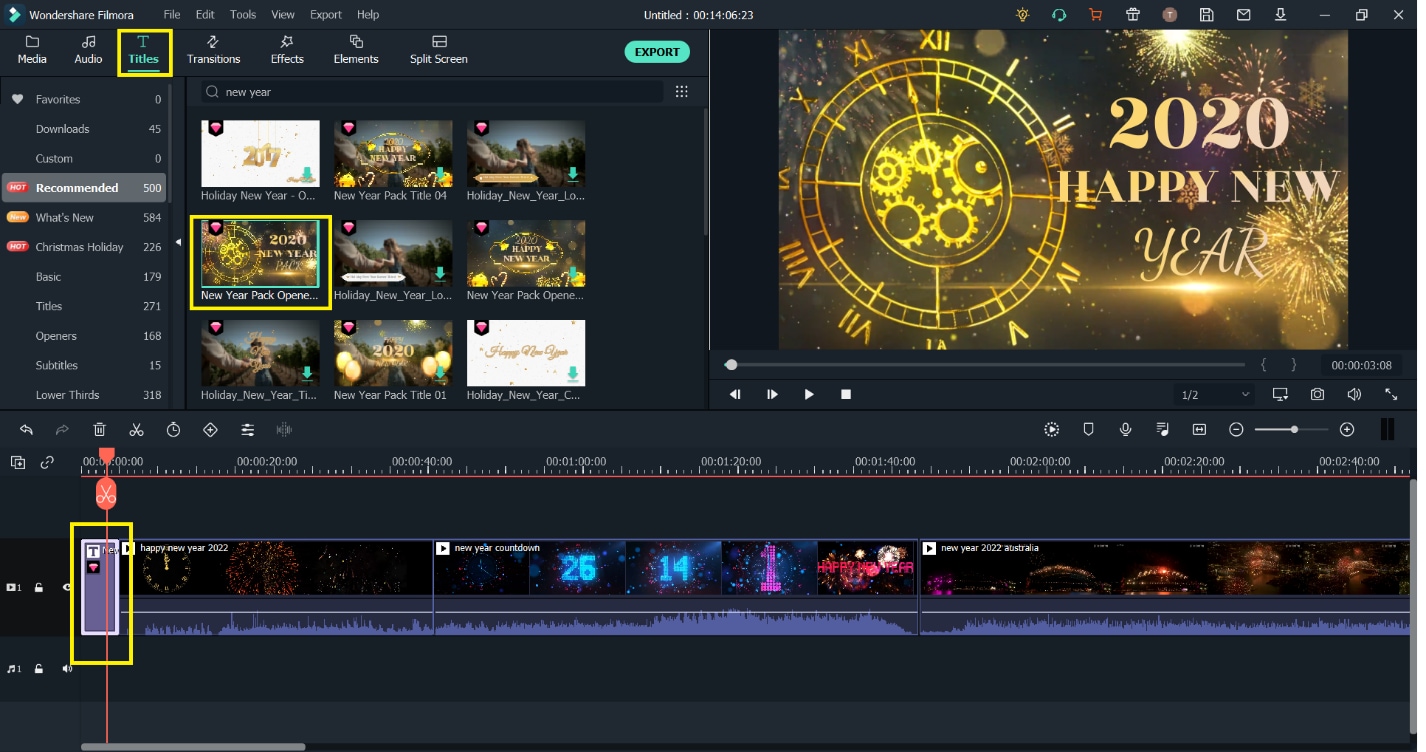Add a marker with the shield icon
The height and width of the screenshot is (752, 1426).
pyautogui.click(x=1089, y=430)
